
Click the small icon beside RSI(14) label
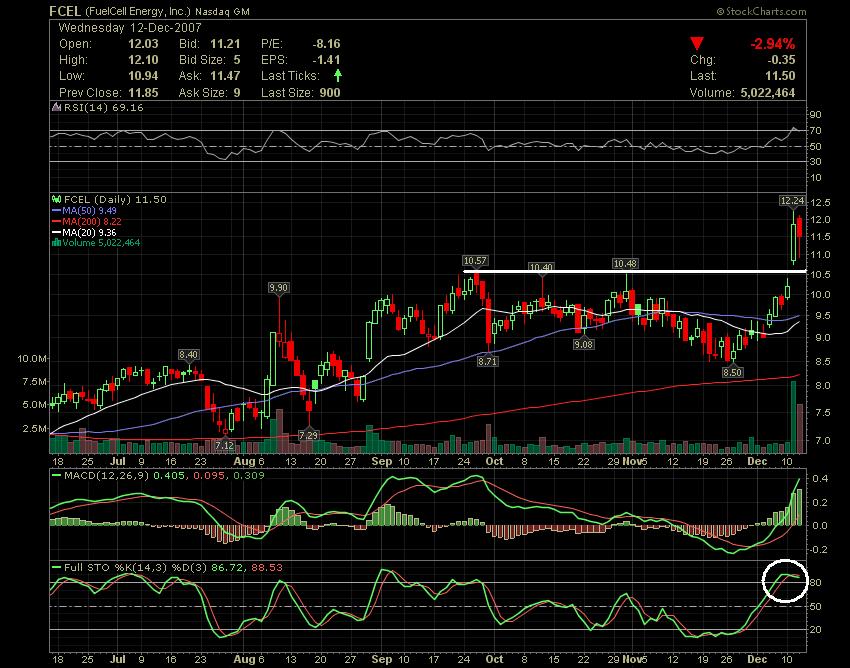(56, 107)
